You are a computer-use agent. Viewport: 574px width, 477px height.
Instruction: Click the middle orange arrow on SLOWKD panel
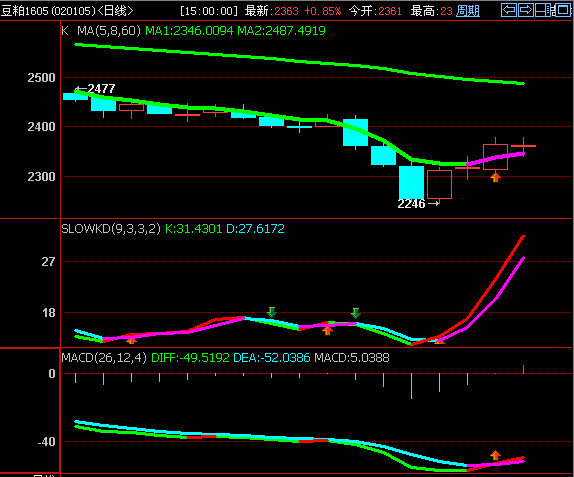click(328, 330)
